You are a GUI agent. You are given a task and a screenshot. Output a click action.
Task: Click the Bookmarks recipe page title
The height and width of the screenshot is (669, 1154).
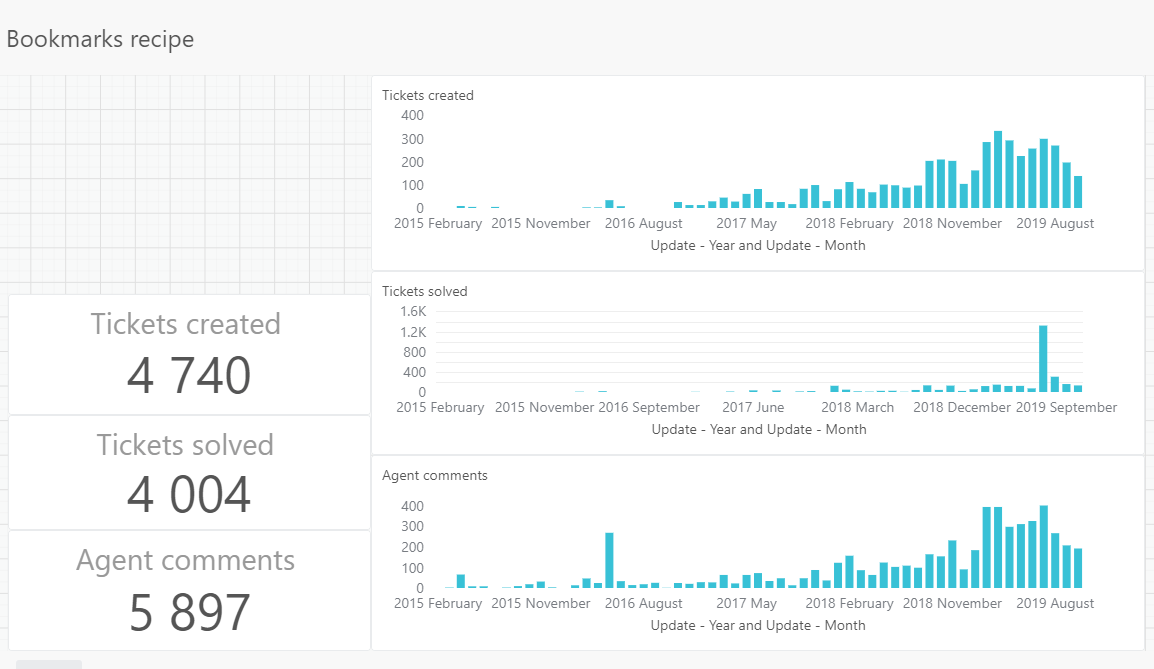click(100, 39)
